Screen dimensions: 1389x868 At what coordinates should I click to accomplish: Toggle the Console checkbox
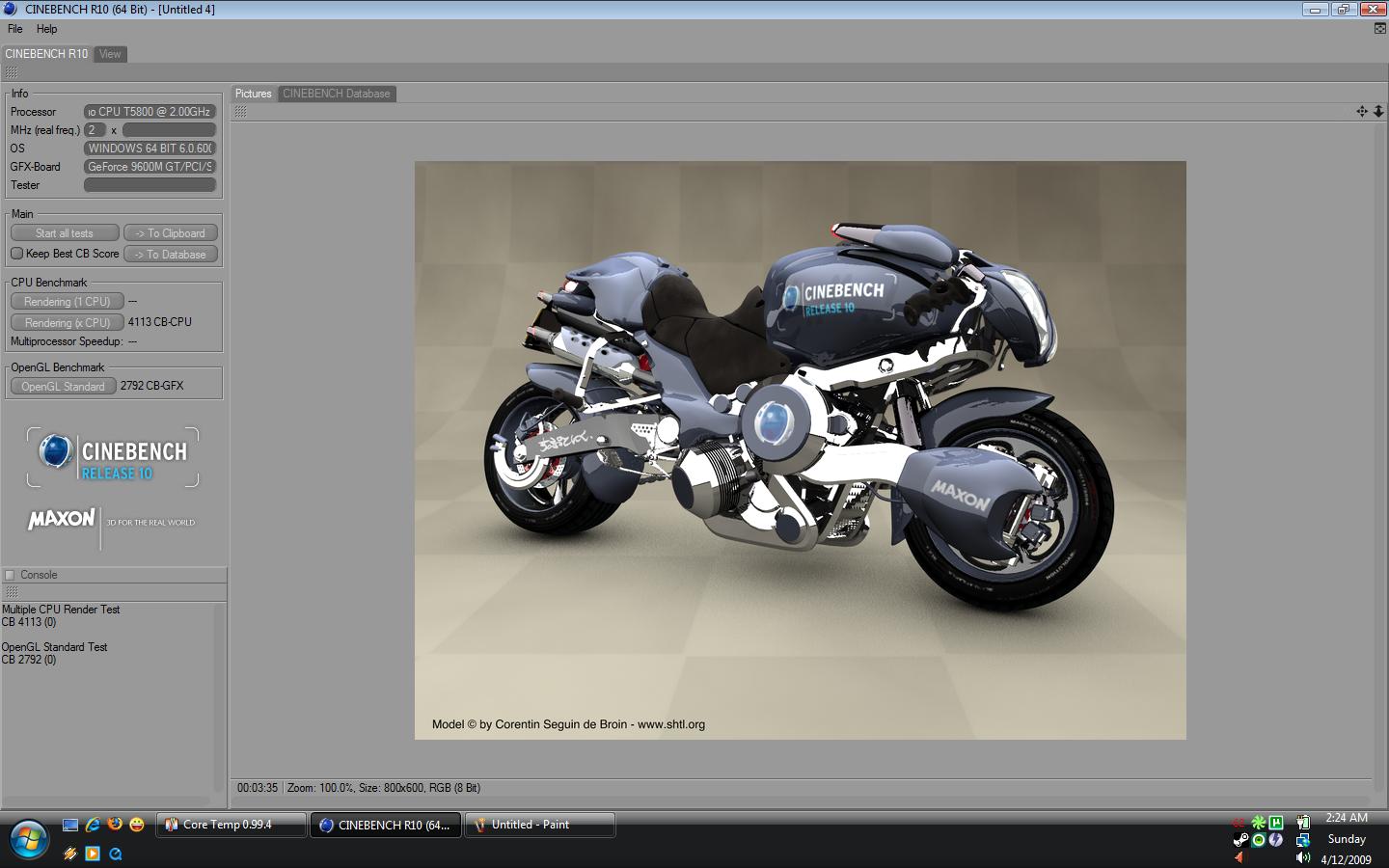tap(10, 575)
